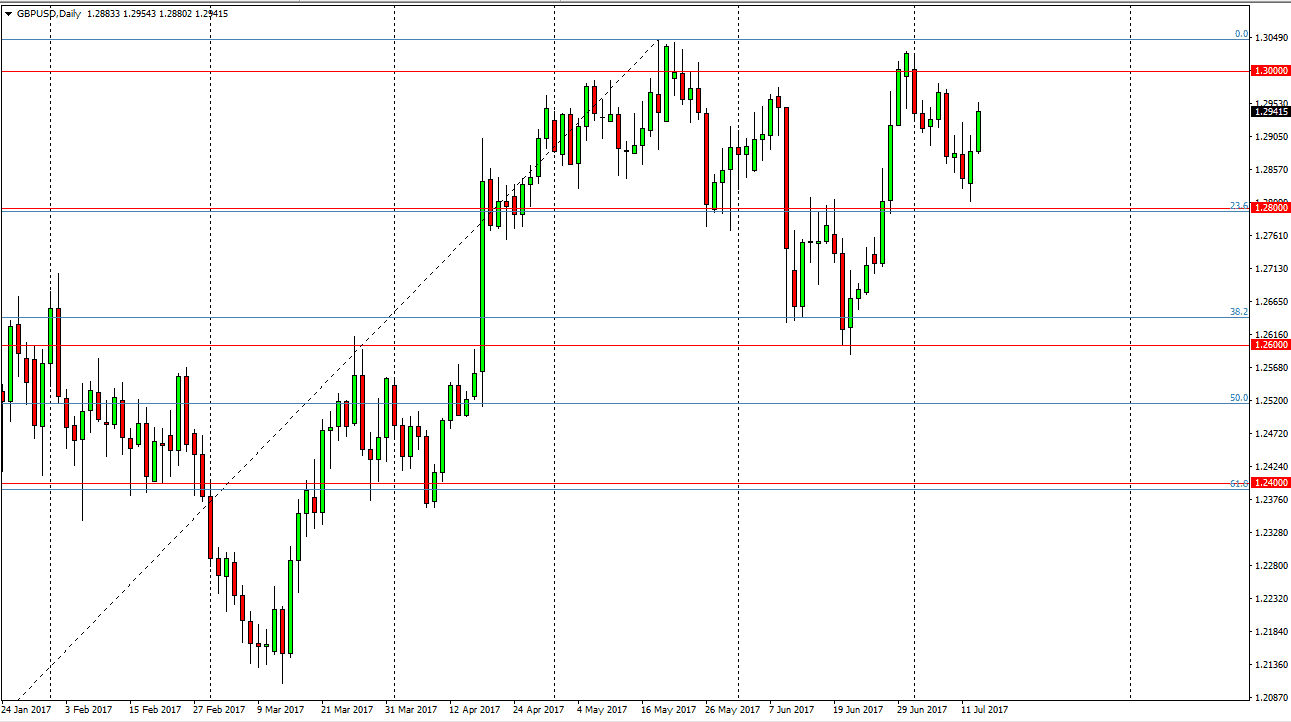The height and width of the screenshot is (722, 1291).
Task: Expand the GBPUSD,Daily symbol dropdown triangle
Action: point(10,15)
